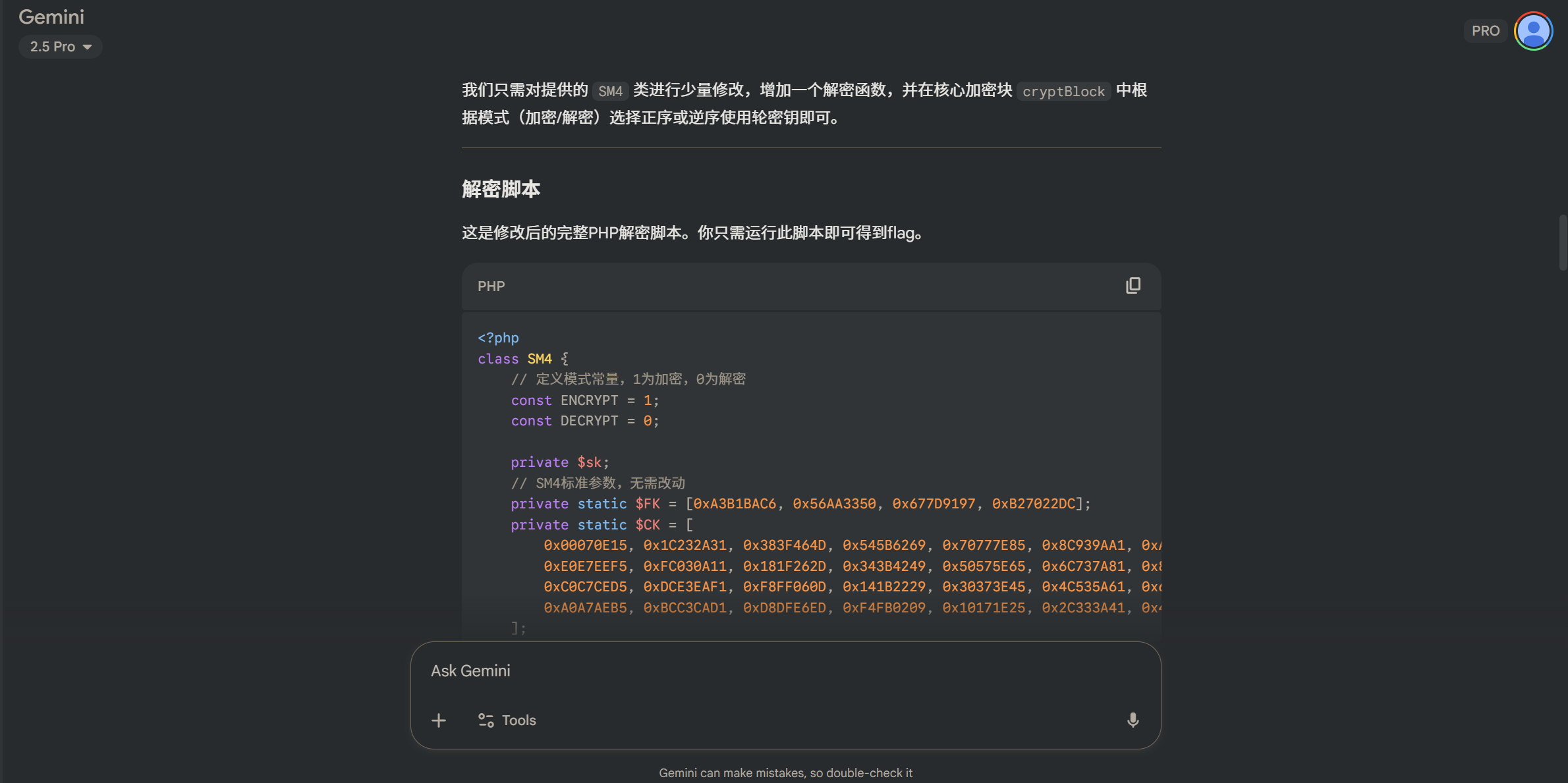Viewport: 1568px width, 783px height.
Task: Click the page scrollbar thumb
Action: click(1562, 242)
